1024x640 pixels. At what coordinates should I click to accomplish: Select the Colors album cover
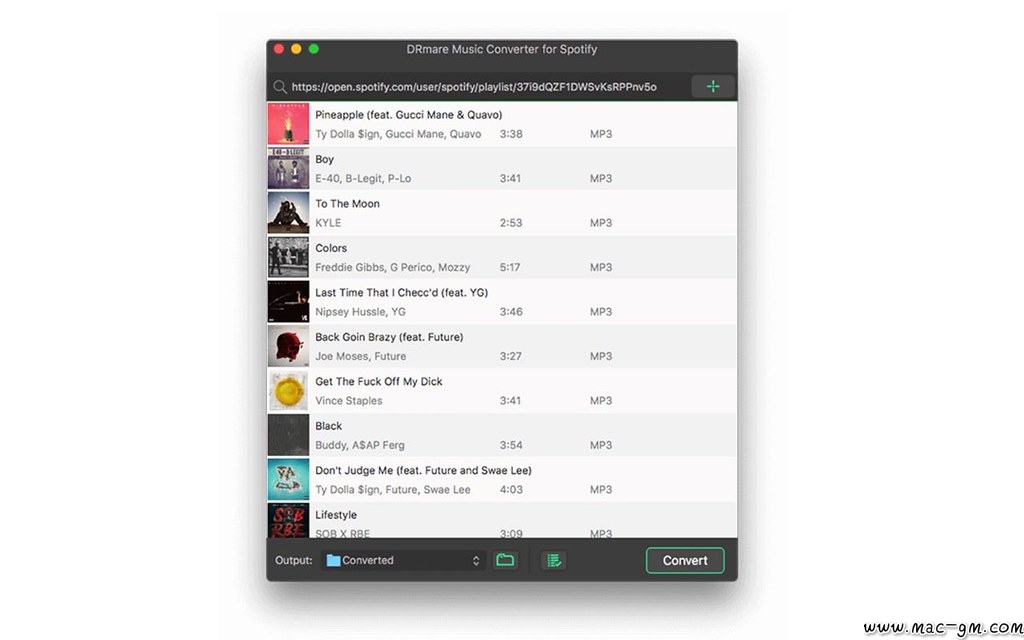point(288,257)
